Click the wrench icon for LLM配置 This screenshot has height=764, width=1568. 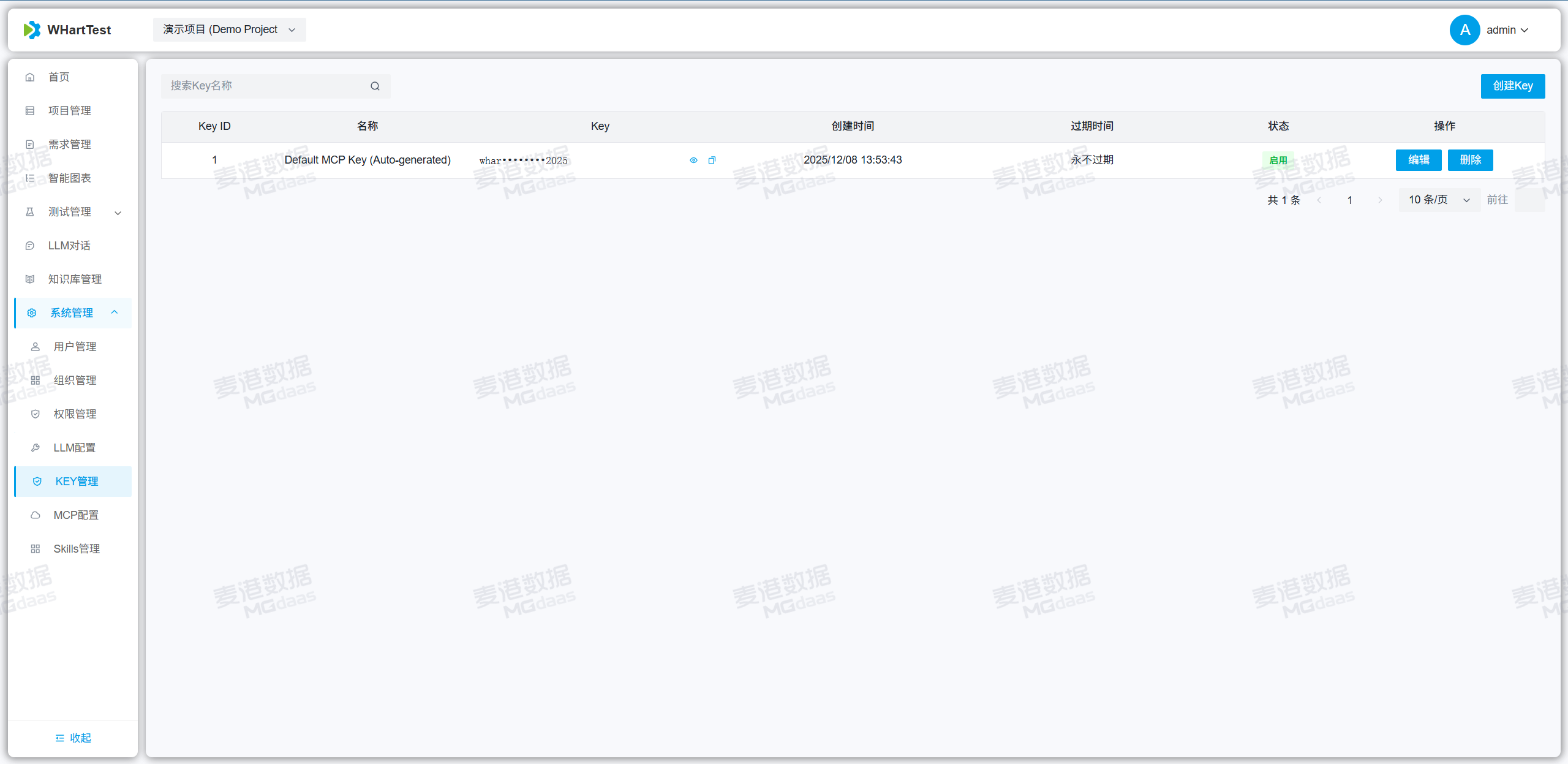click(36, 448)
